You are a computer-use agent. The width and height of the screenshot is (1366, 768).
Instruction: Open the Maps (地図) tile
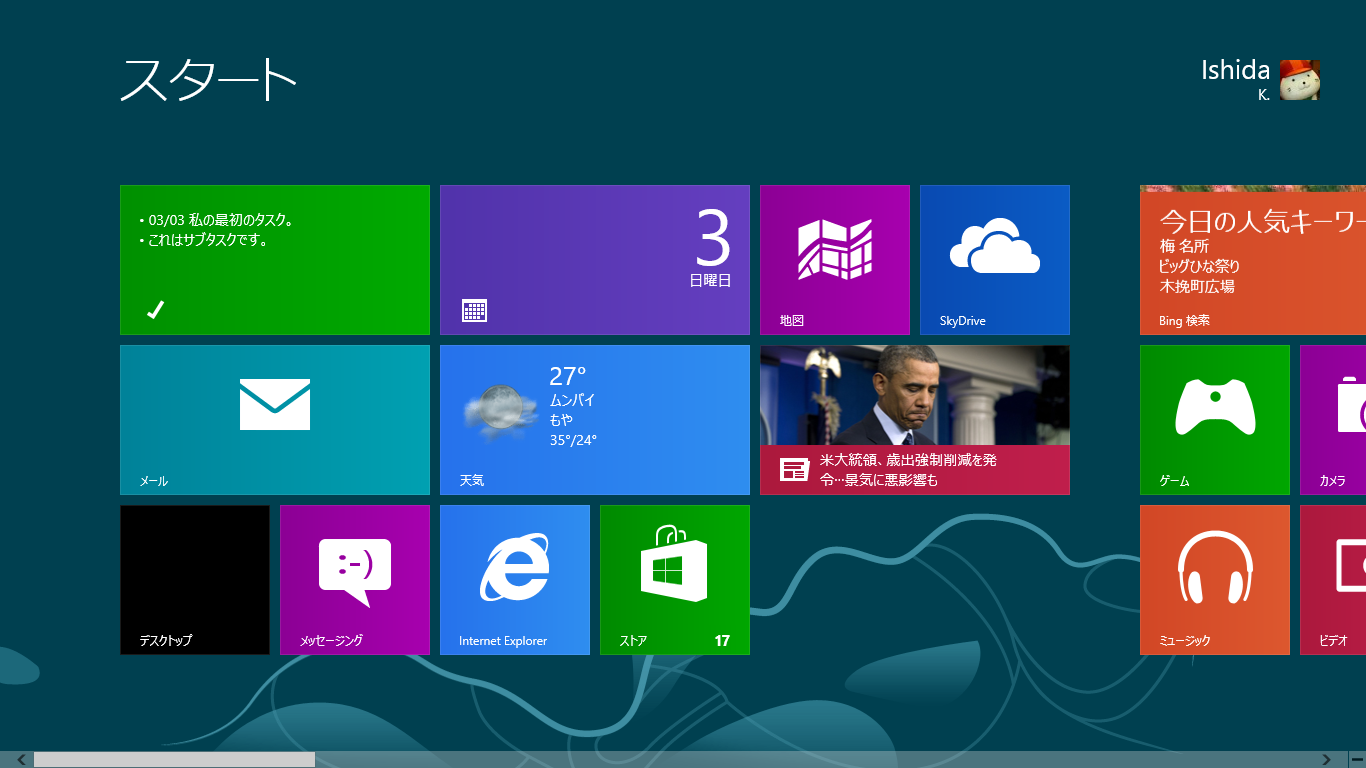tap(835, 260)
